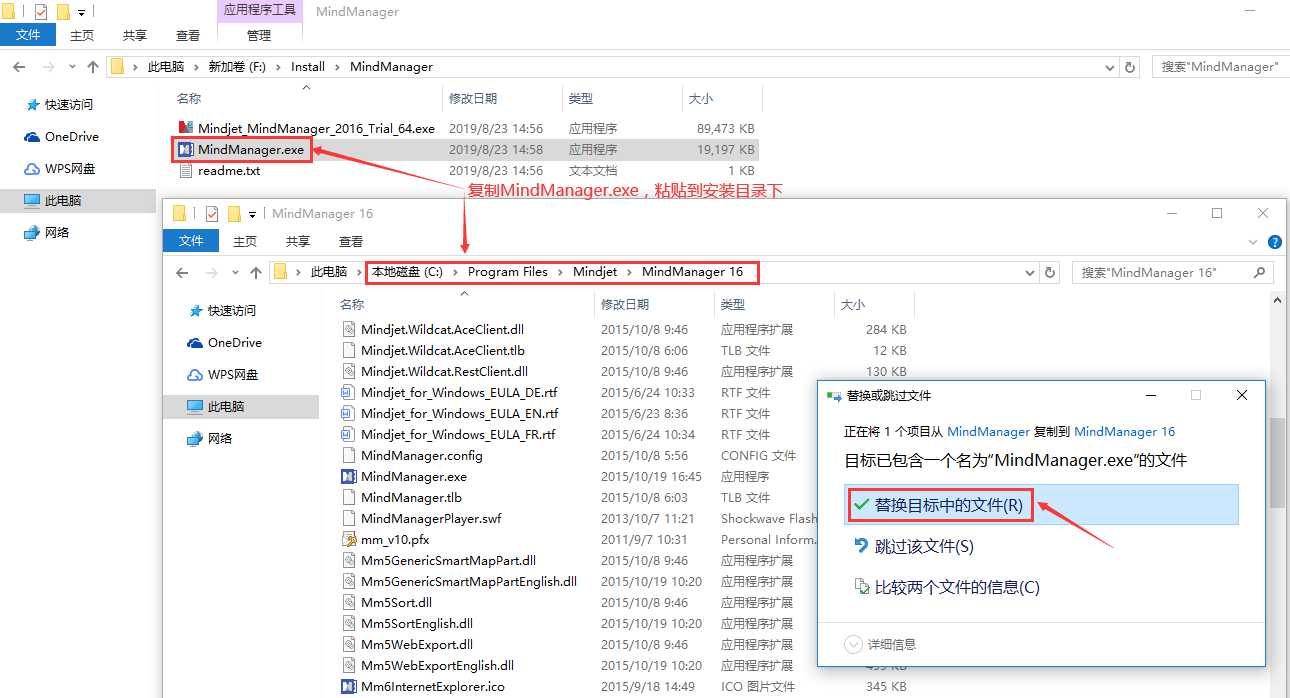The width and height of the screenshot is (1290, 698).
Task: Open 主页 tab in back window
Action: (82, 35)
